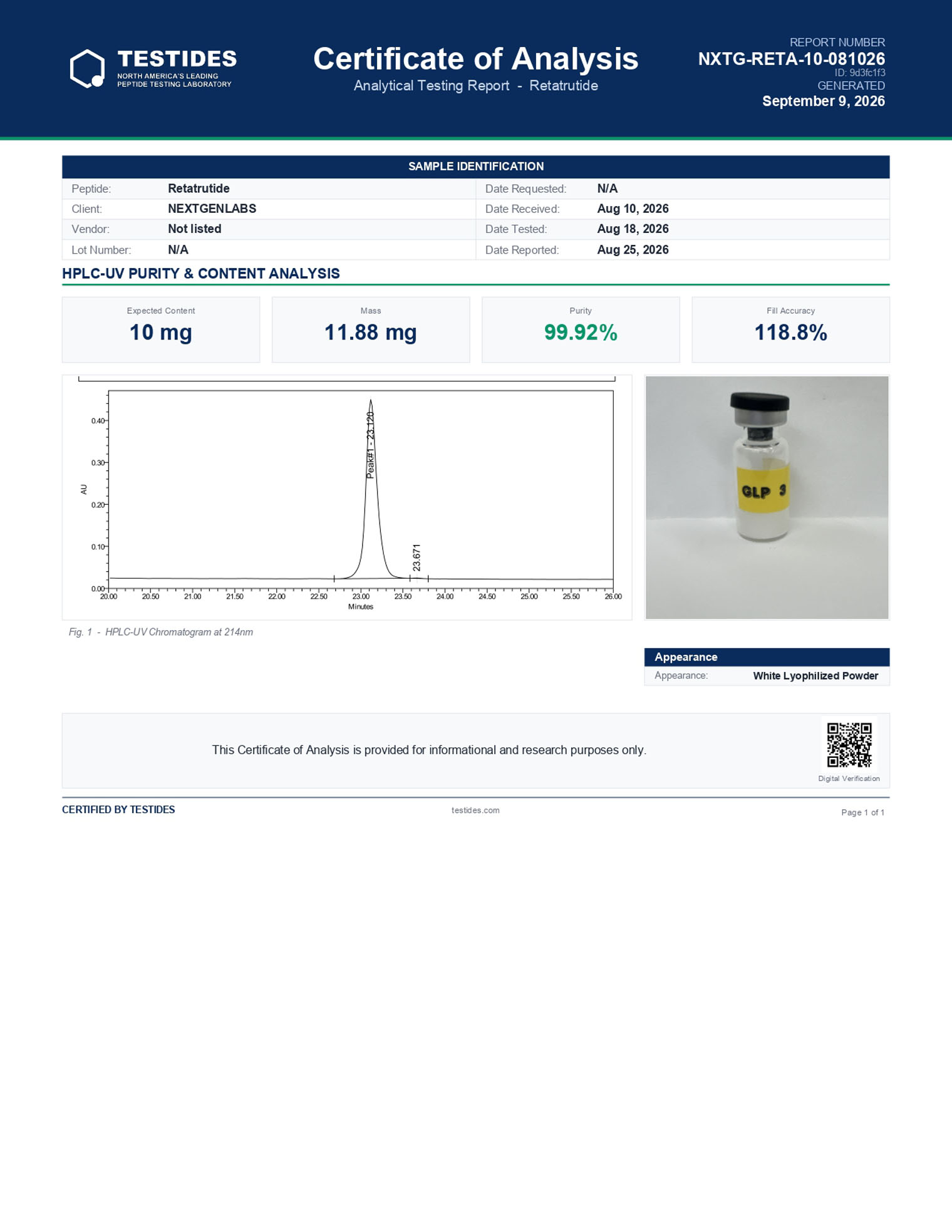The height and width of the screenshot is (1232, 952).
Task: Click the Appearance section header
Action: [767, 657]
